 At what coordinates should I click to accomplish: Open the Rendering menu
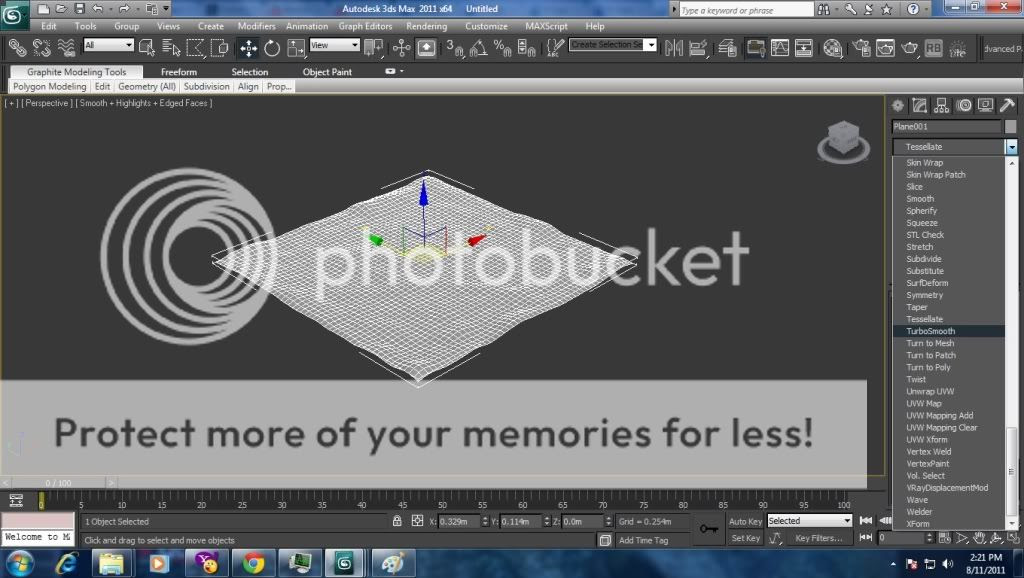(x=426, y=26)
